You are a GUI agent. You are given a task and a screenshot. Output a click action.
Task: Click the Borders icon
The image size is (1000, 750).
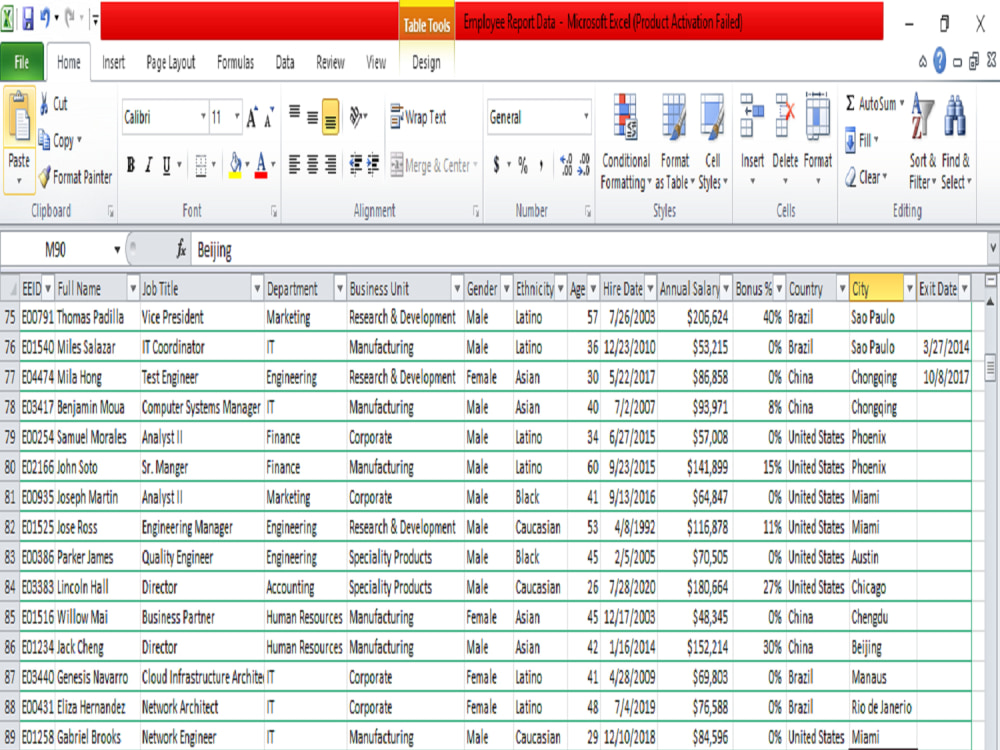click(201, 165)
